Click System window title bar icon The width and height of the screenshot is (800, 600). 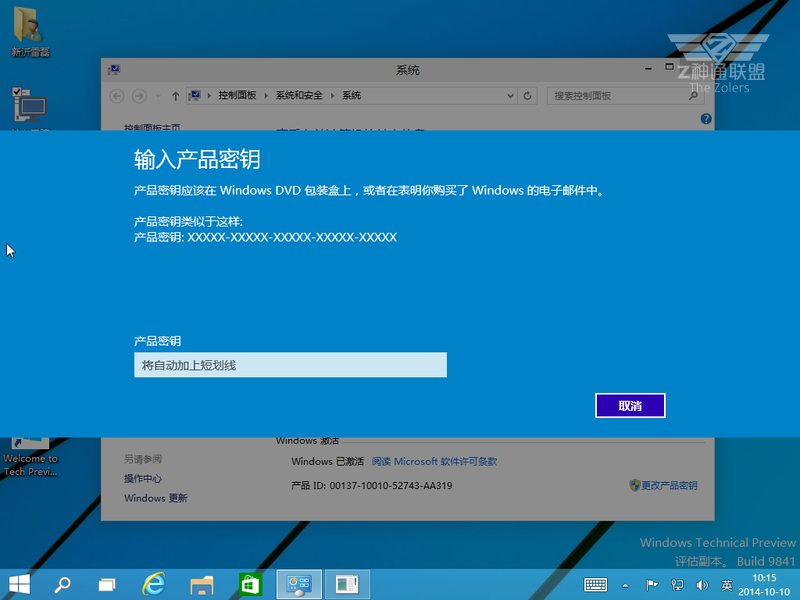(114, 70)
